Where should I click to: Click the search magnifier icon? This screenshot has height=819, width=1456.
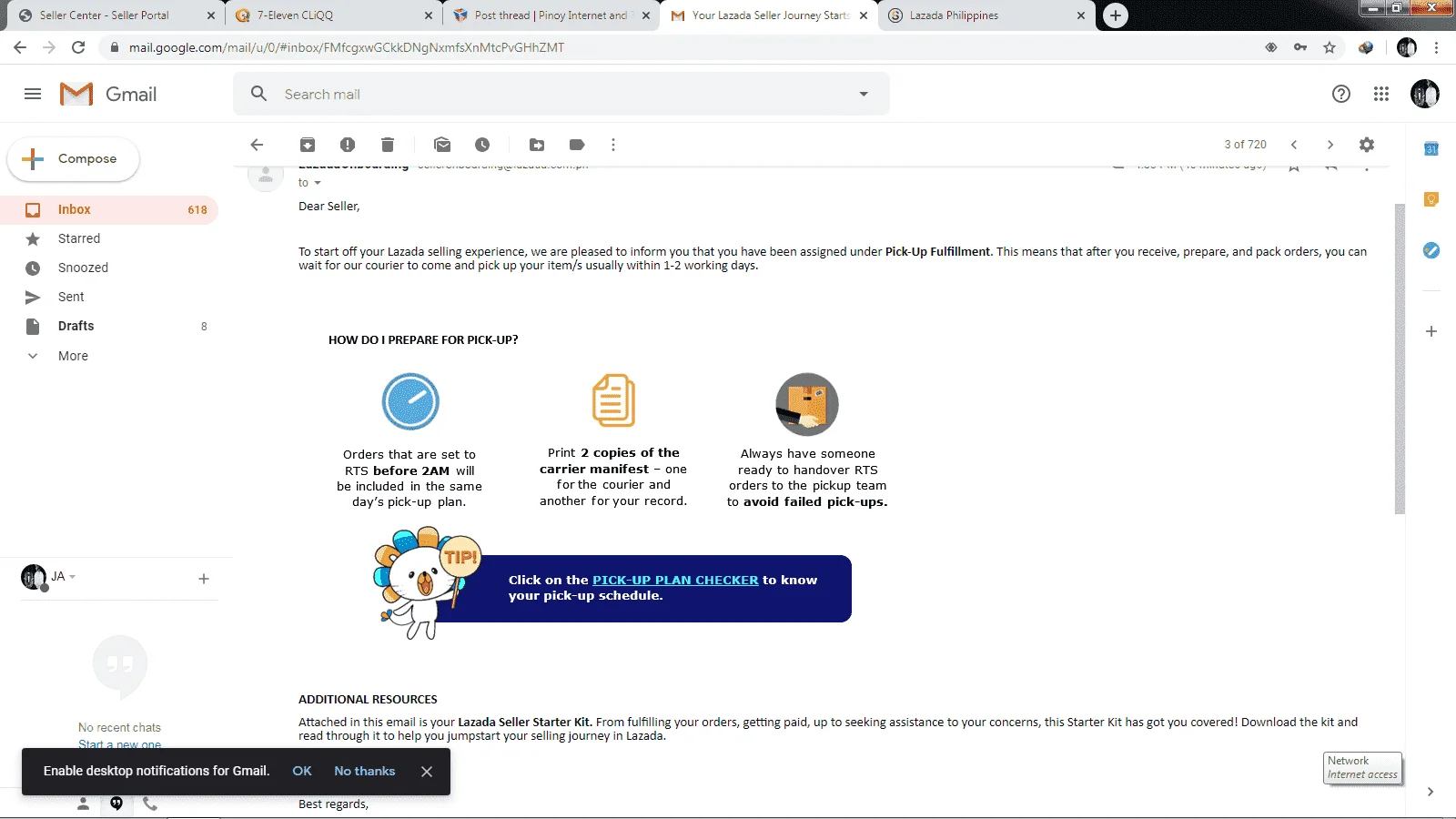tap(259, 94)
